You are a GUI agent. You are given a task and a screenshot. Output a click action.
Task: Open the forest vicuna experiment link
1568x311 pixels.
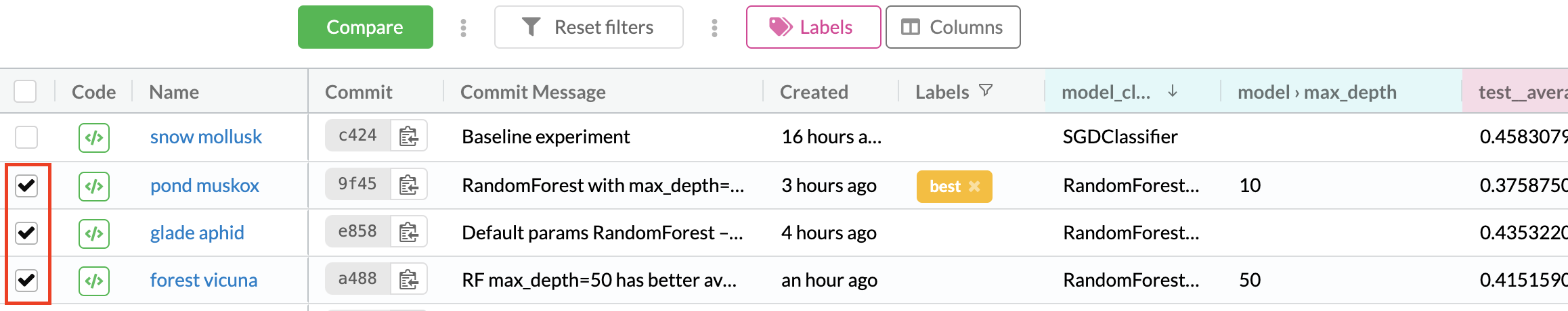(203, 280)
